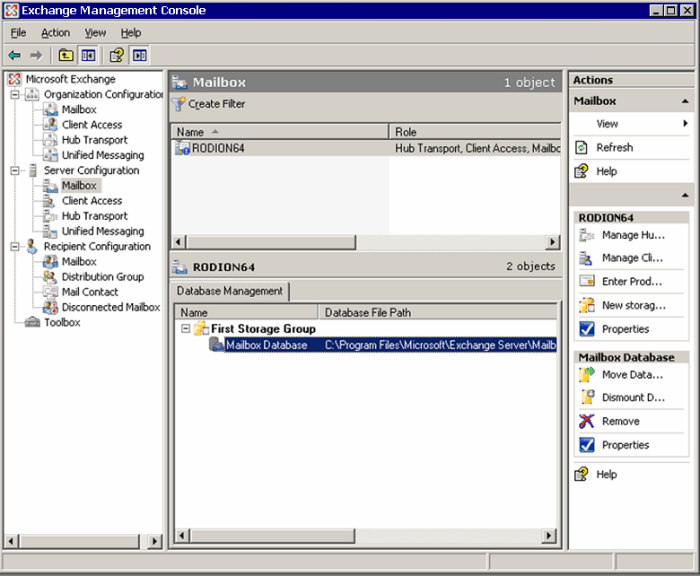
Task: Click the Remove red X icon
Action: (x=586, y=421)
